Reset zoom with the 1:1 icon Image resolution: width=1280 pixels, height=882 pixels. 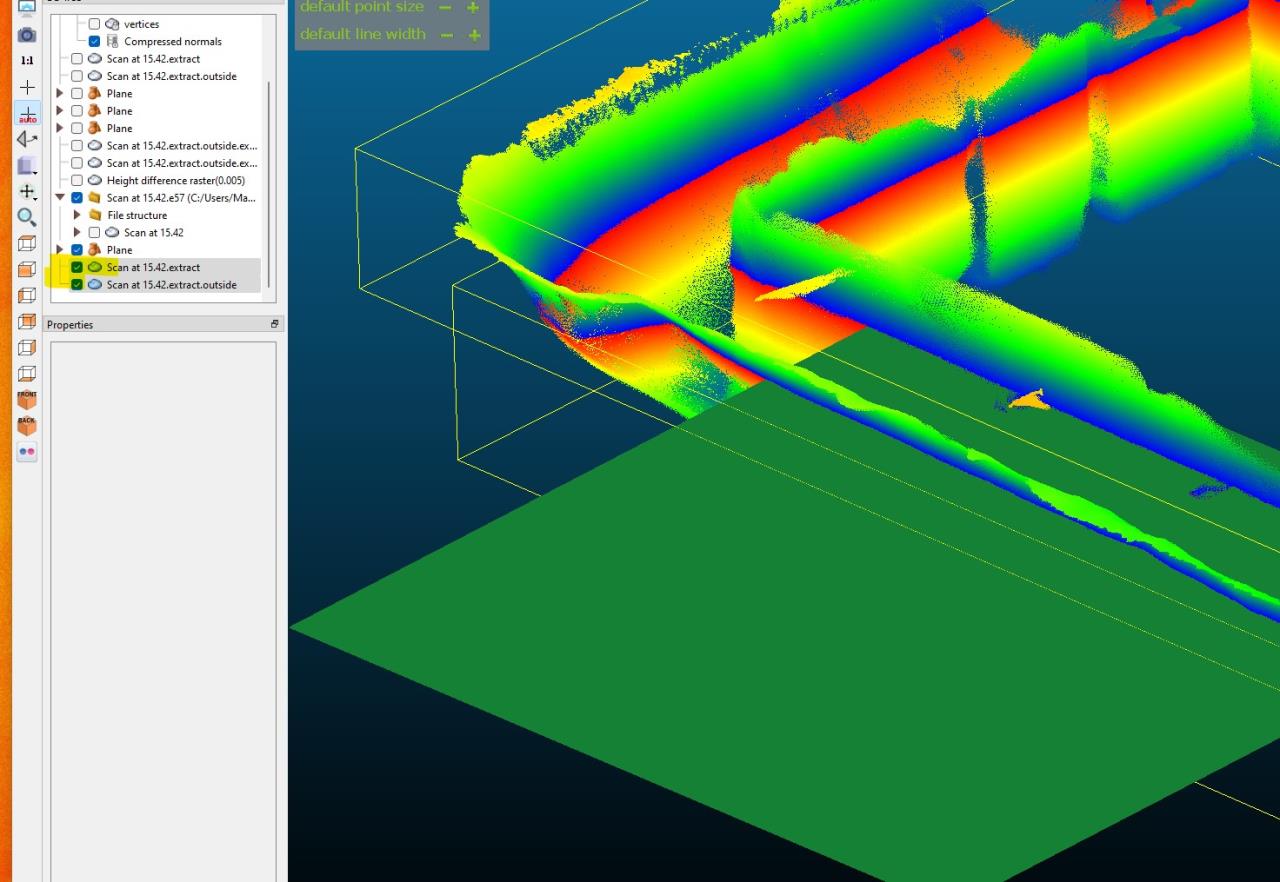point(27,61)
